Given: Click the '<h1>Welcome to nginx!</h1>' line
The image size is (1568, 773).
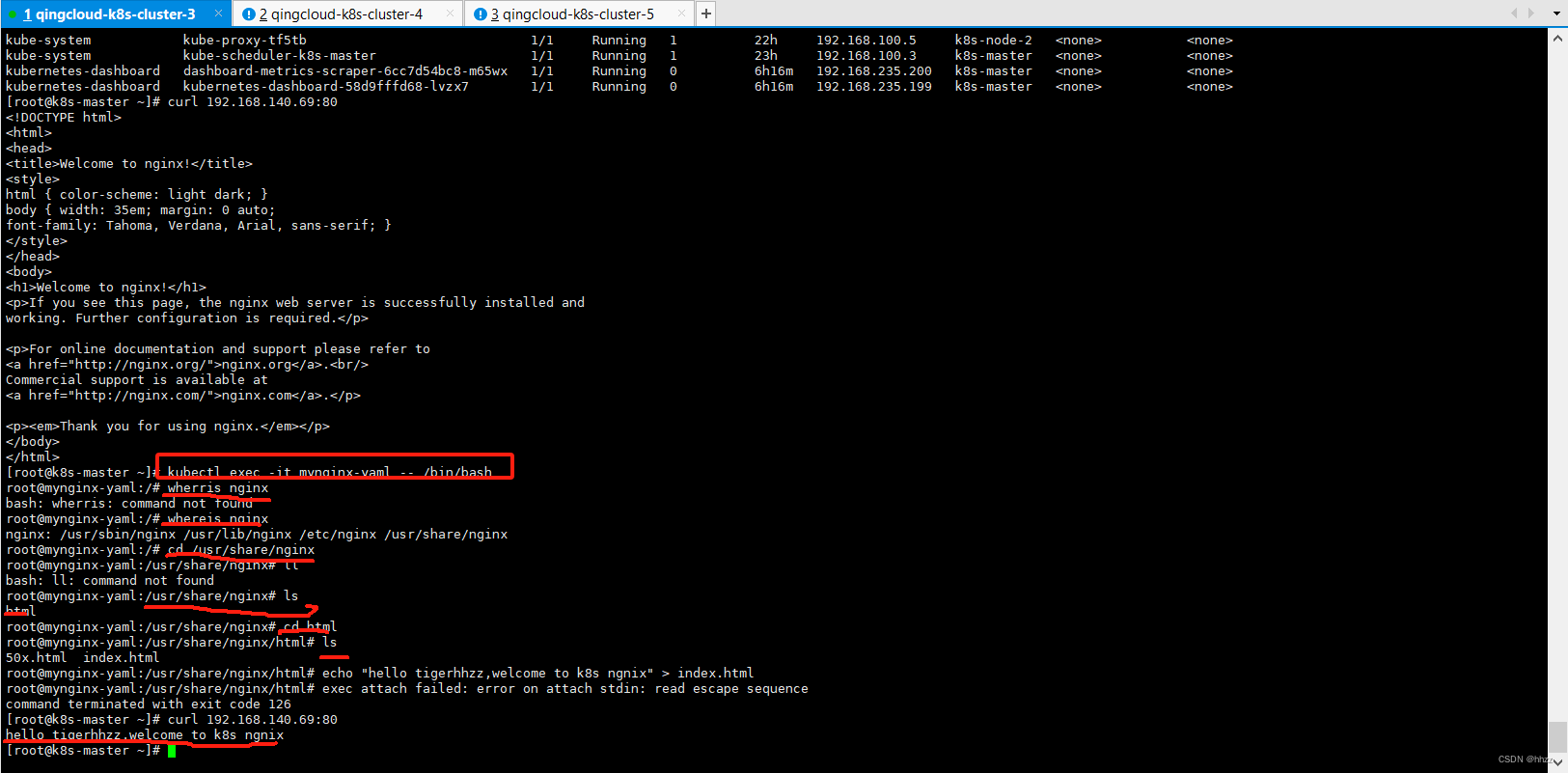Looking at the screenshot, I should [106, 288].
